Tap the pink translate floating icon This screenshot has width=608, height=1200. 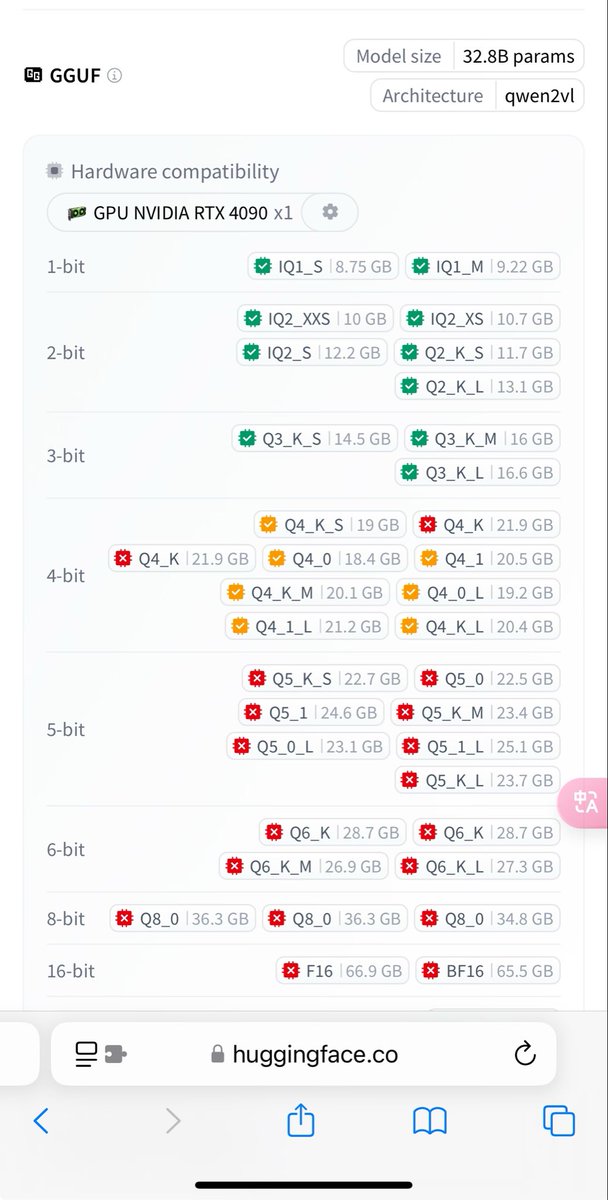click(585, 801)
